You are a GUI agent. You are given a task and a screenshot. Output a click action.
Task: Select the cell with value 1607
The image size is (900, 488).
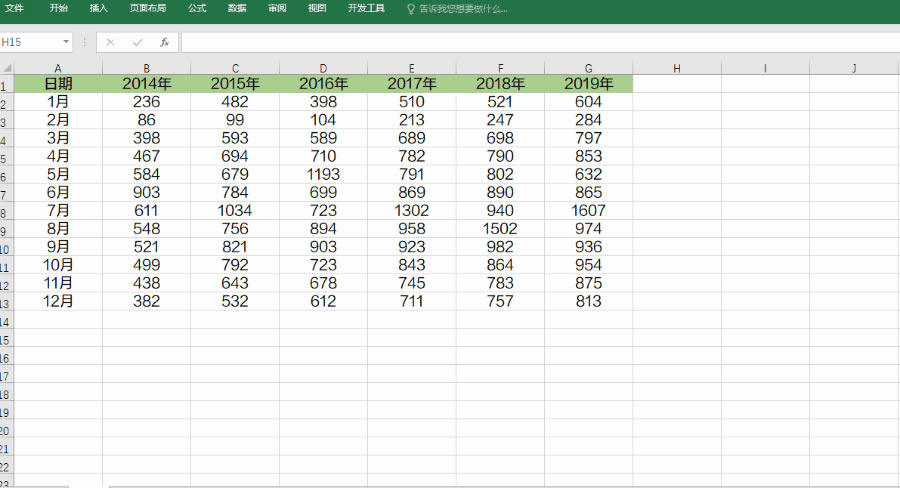(x=588, y=211)
